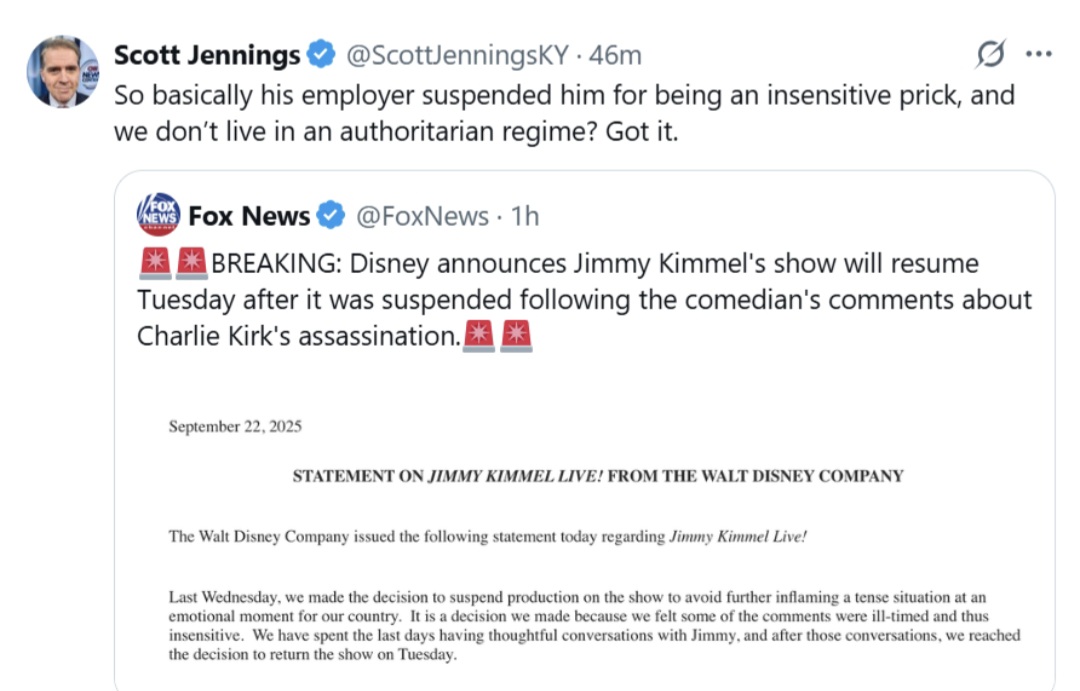Click the September 22, 2025 date in statement

point(235,426)
